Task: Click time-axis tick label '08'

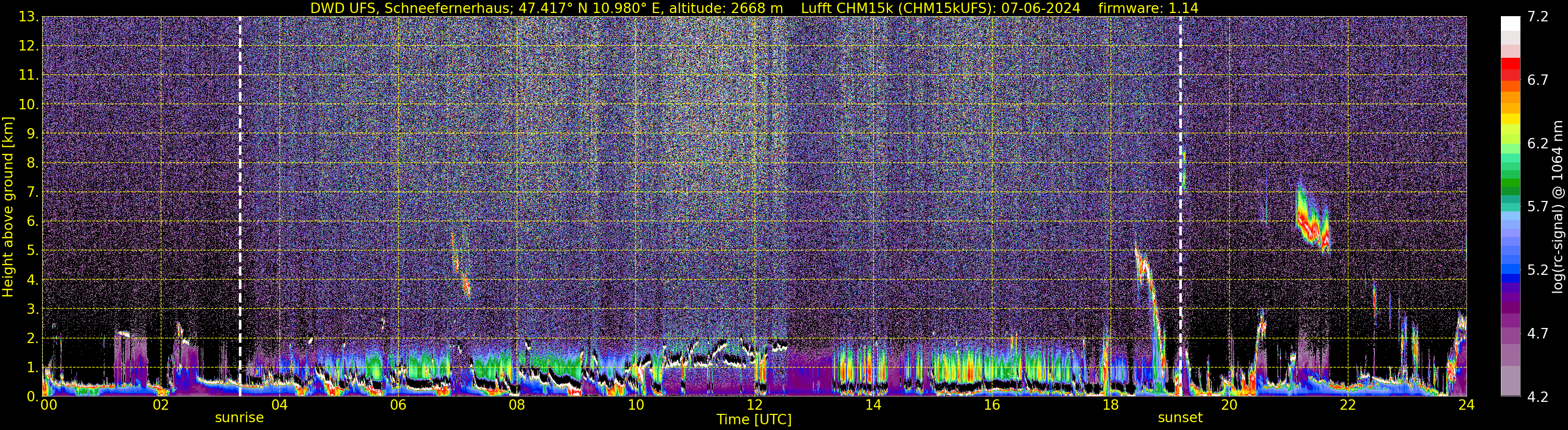Action: click(517, 405)
